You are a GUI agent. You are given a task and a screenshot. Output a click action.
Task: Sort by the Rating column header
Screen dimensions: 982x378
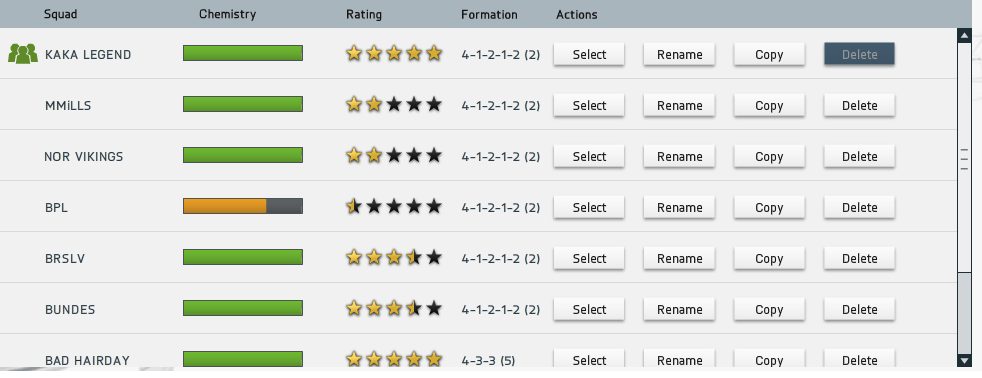pyautogui.click(x=364, y=14)
